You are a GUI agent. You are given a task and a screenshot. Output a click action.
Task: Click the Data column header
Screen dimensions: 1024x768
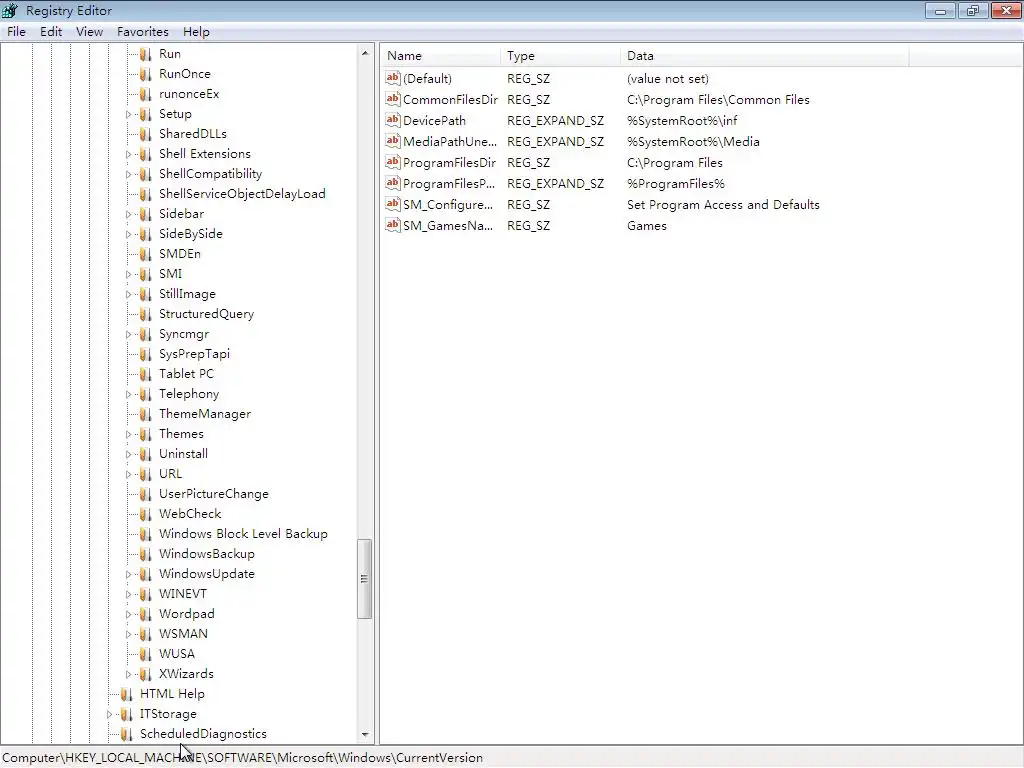[764, 56]
